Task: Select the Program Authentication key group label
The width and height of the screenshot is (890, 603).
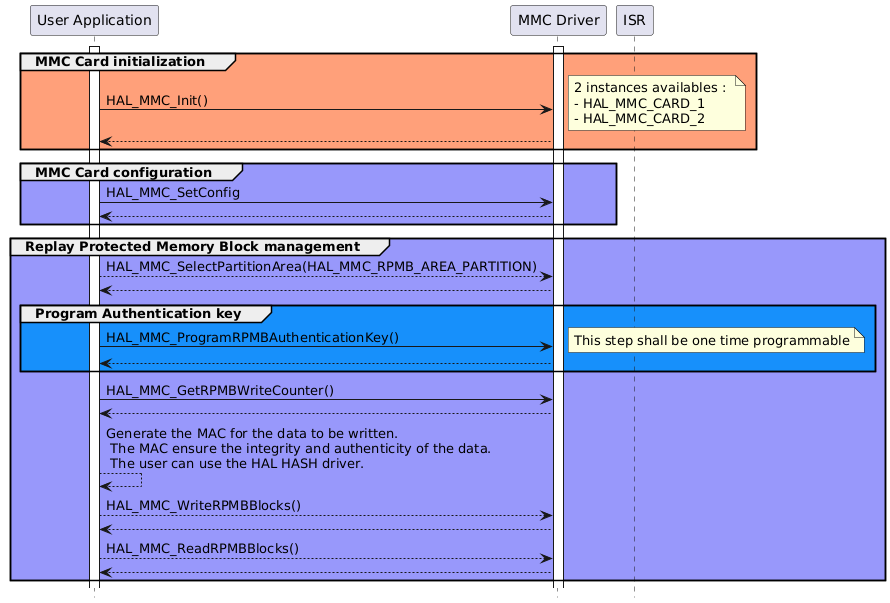Action: tap(138, 313)
